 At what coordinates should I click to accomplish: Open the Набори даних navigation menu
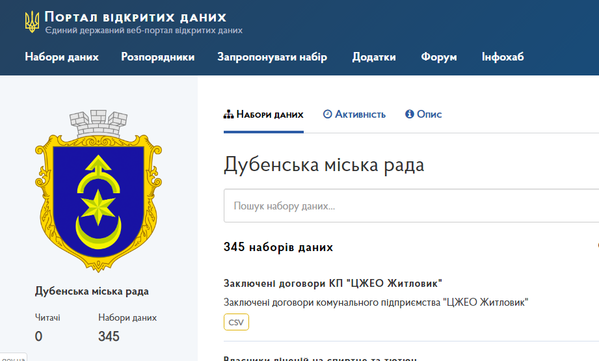point(62,57)
